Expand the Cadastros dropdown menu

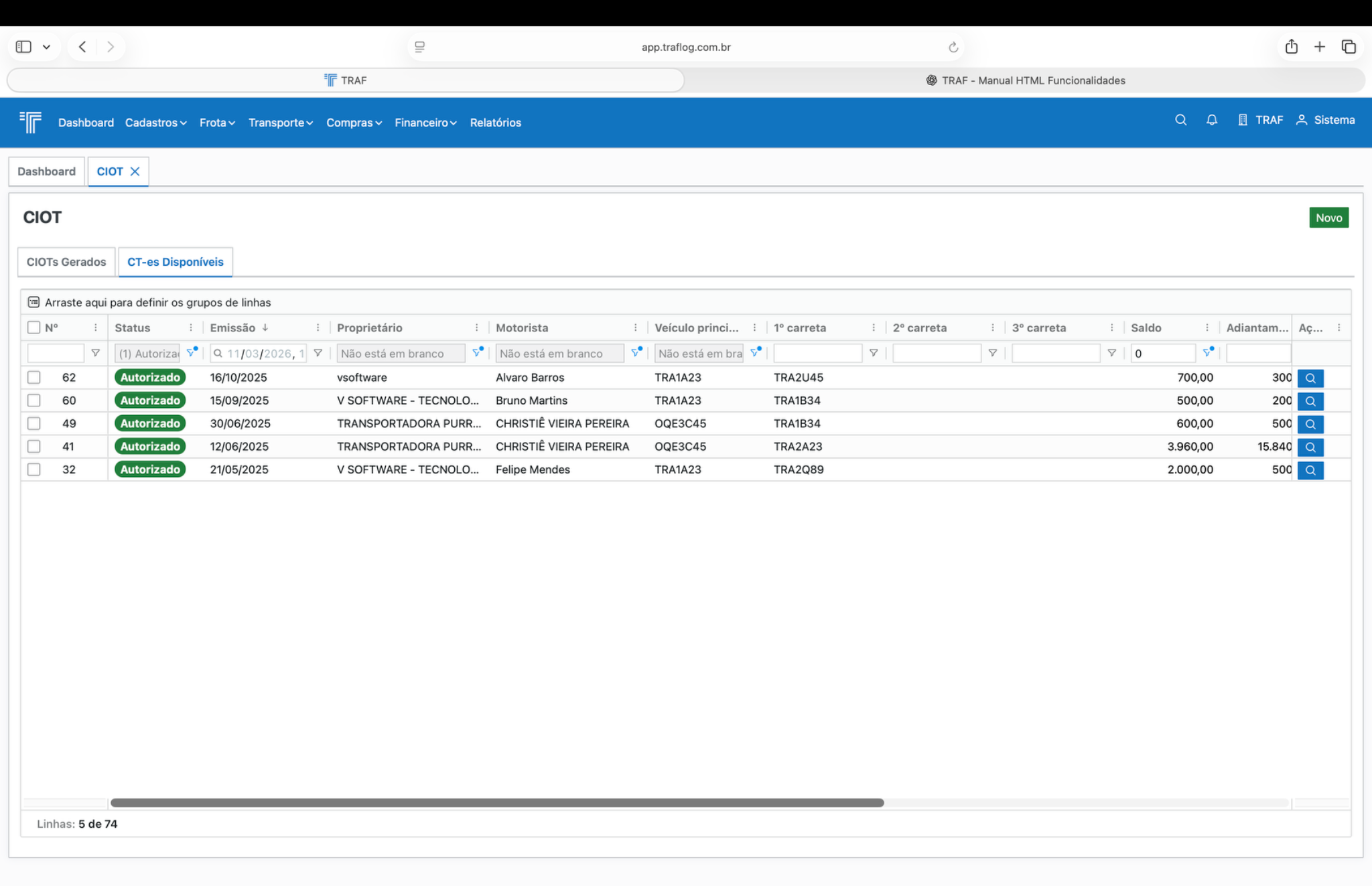(155, 123)
